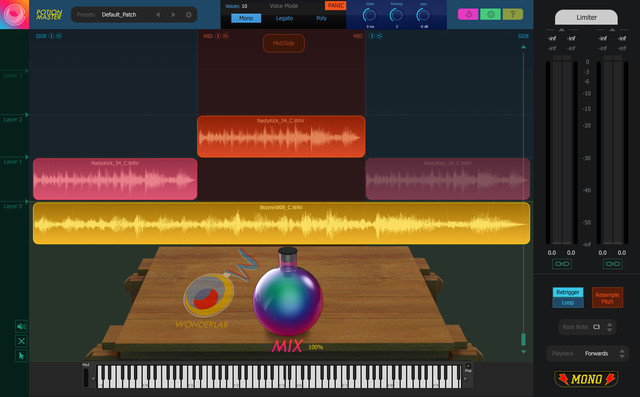Click the Glide knob
The height and width of the screenshot is (397, 640).
(369, 15)
